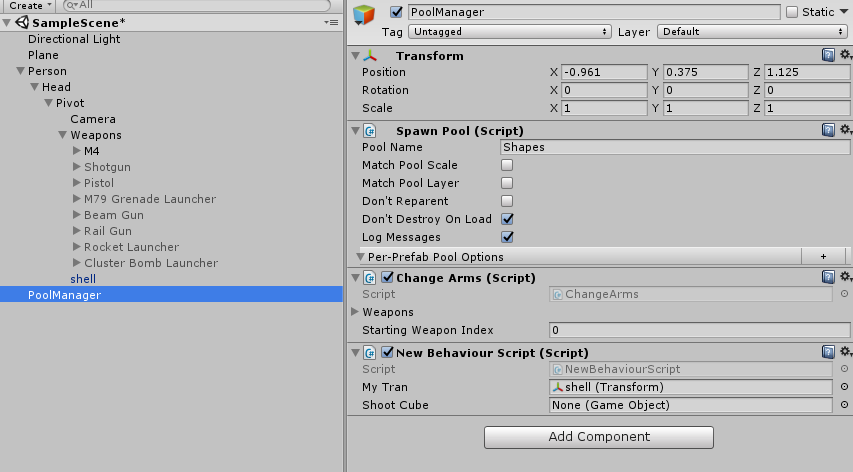Enable Match Pool Scale checkbox
Screen dimensions: 853x472
(x=507, y=165)
